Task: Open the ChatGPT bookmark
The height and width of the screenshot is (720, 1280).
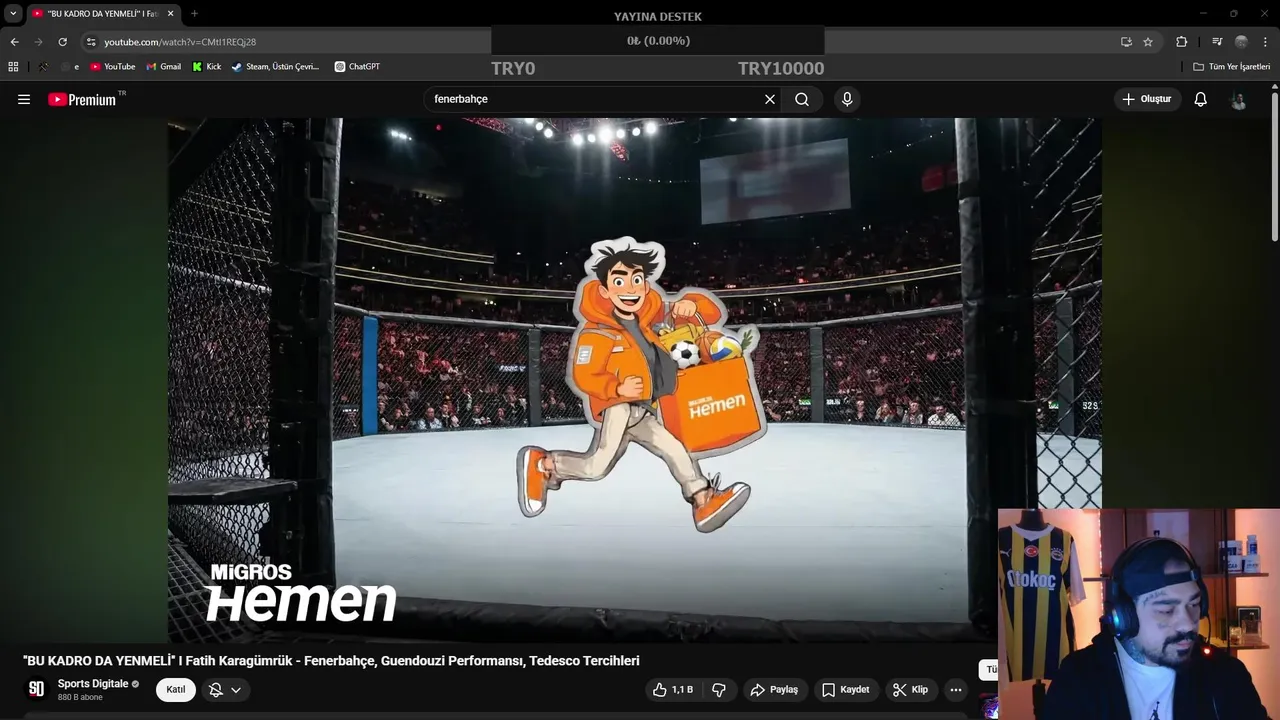Action: click(x=357, y=67)
